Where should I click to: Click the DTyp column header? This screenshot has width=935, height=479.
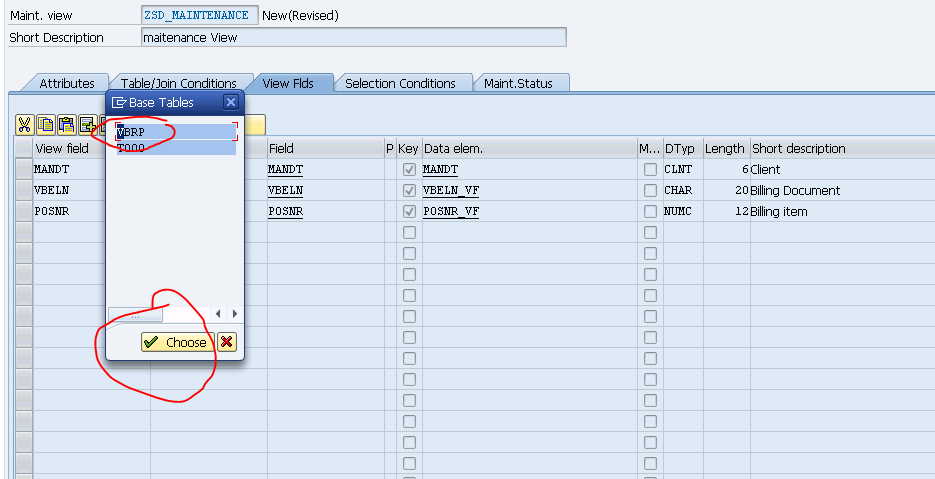683,148
